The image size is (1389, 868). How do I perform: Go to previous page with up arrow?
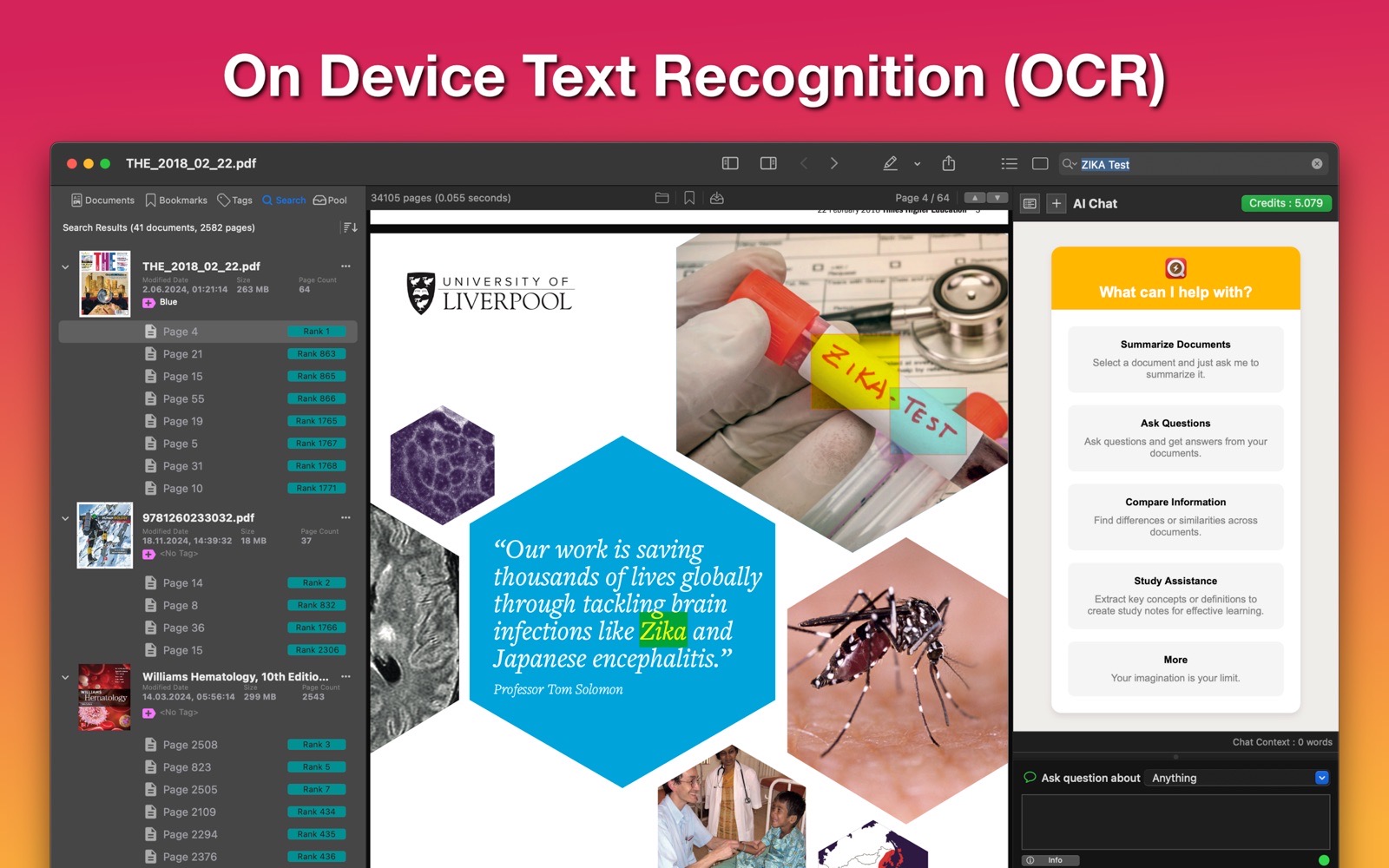click(975, 198)
